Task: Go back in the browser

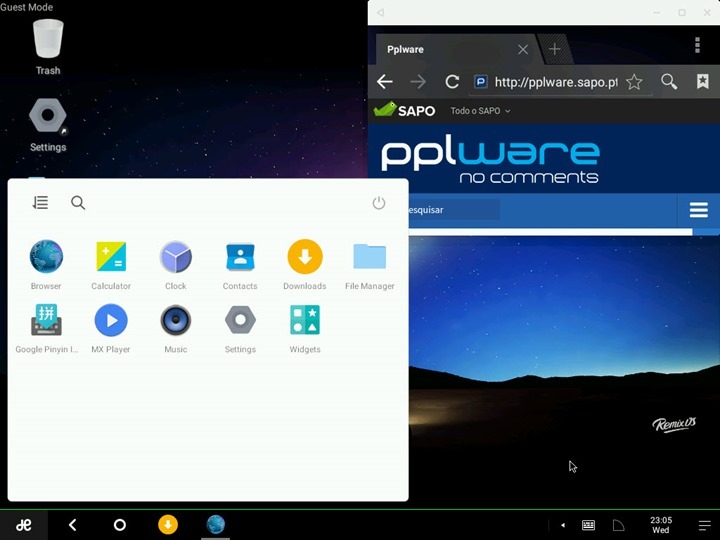Action: [385, 82]
